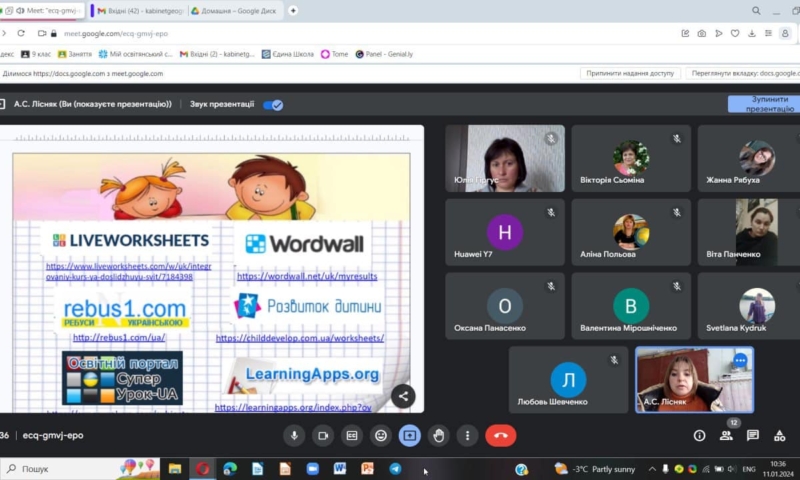Image resolution: width=800 pixels, height=480 pixels.
Task: Select Валентина Мірошніченко participant tile
Action: pyautogui.click(x=631, y=306)
